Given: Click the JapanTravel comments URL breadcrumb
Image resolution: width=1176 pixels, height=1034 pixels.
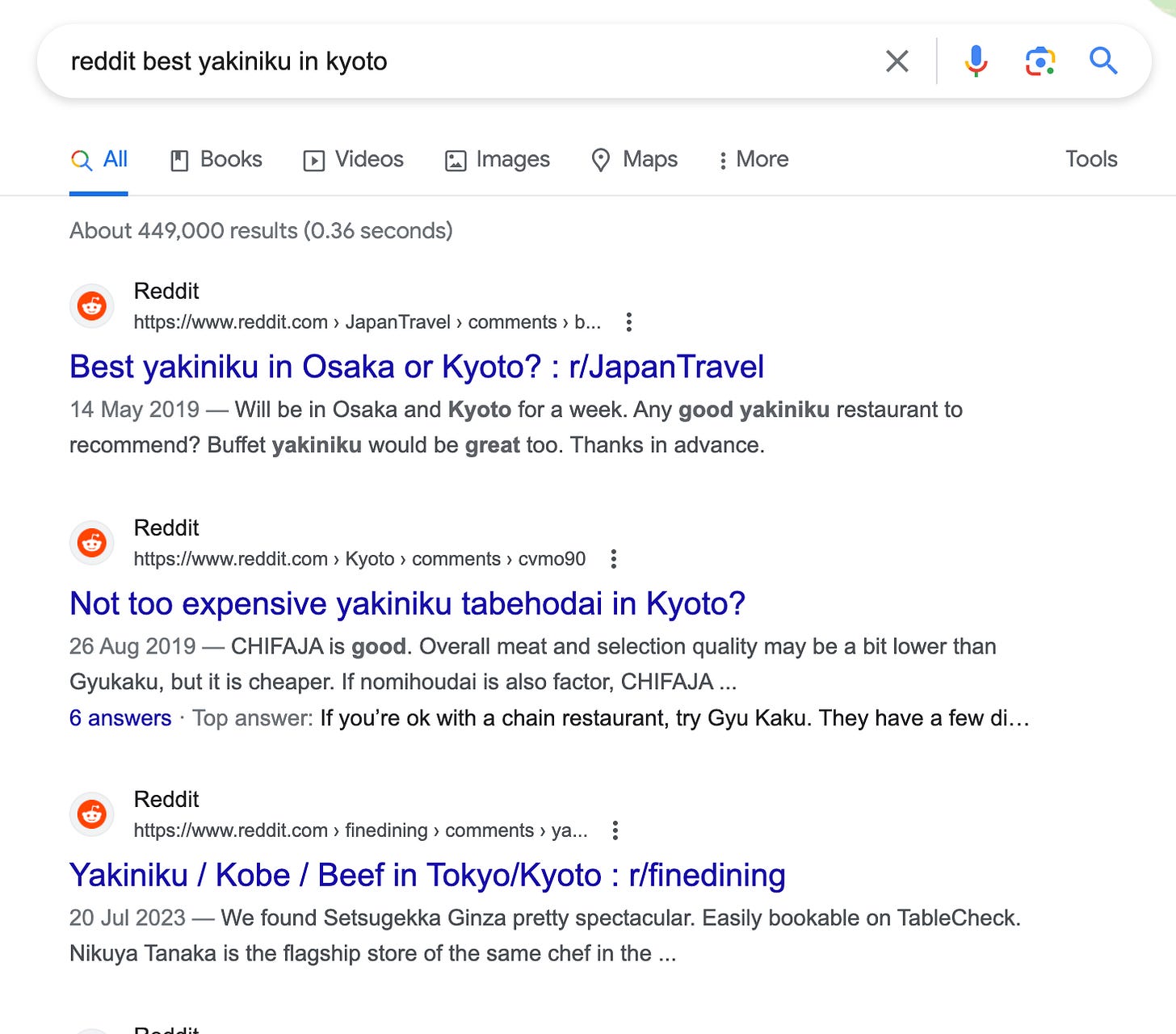Looking at the screenshot, I should click(367, 322).
